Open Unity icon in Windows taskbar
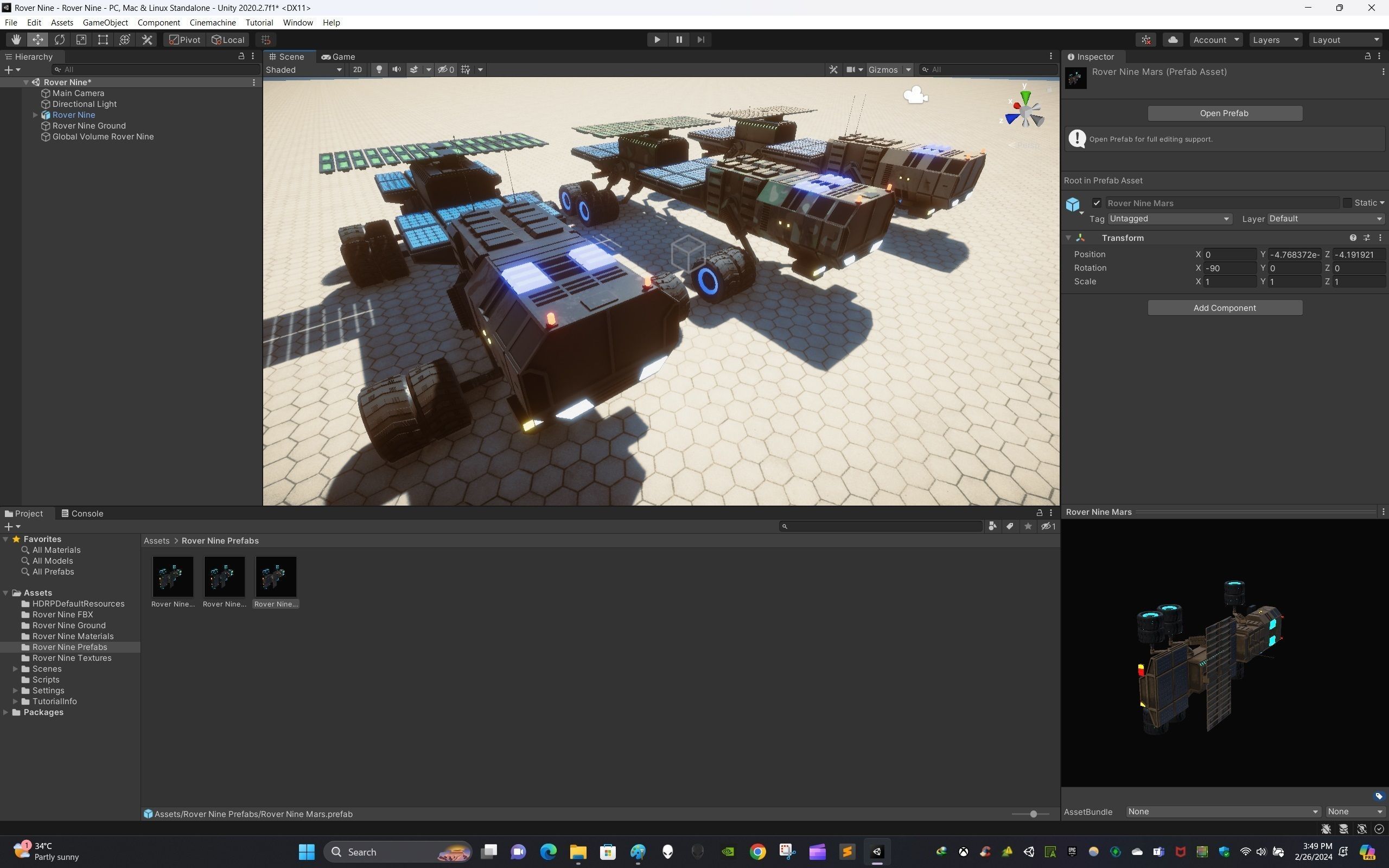 pos(877,852)
